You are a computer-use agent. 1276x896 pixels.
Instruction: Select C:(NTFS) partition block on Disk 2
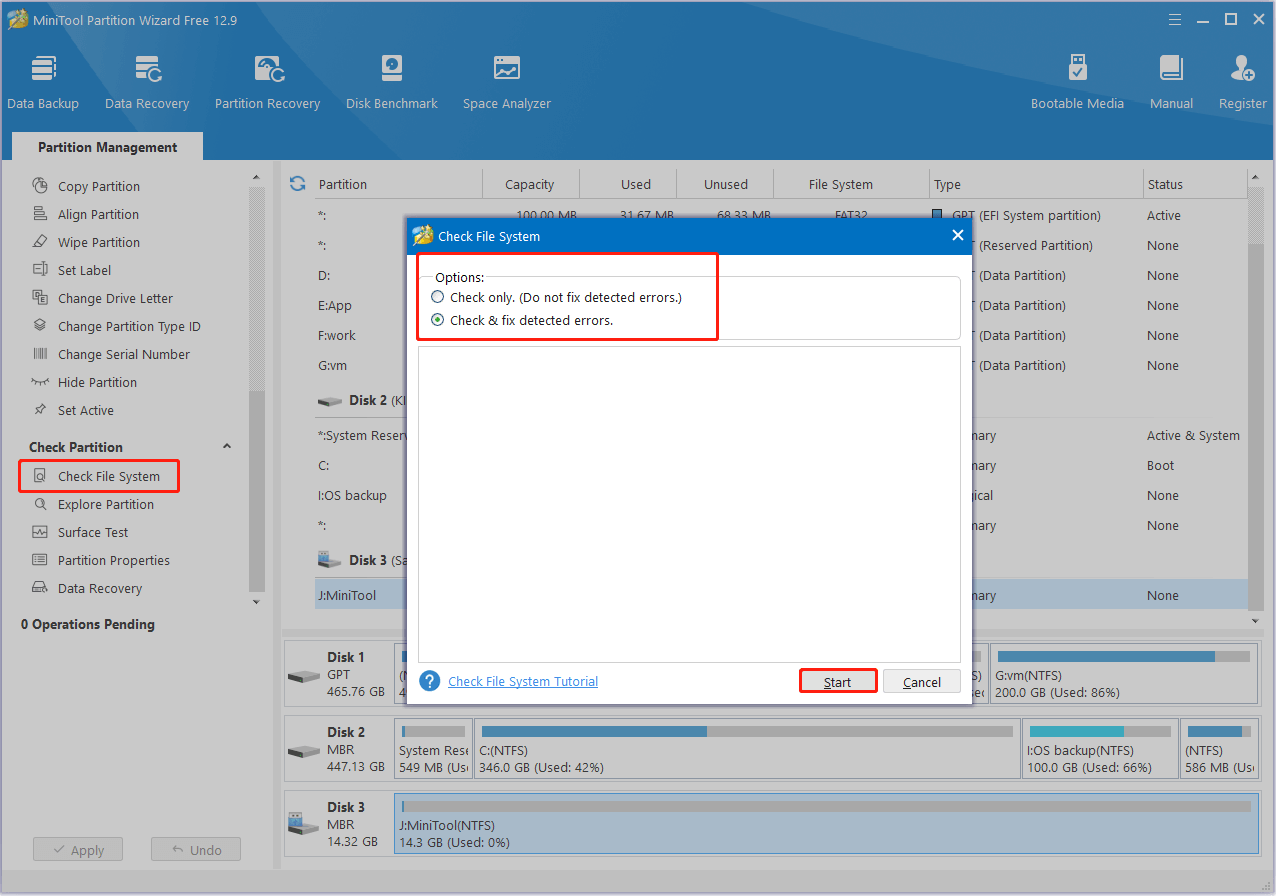point(747,749)
